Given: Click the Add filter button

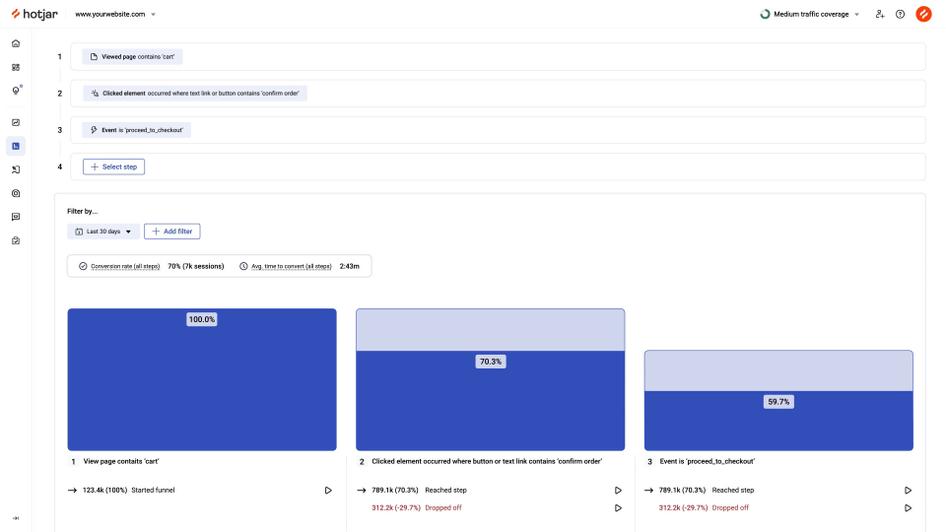Looking at the screenshot, I should point(172,231).
